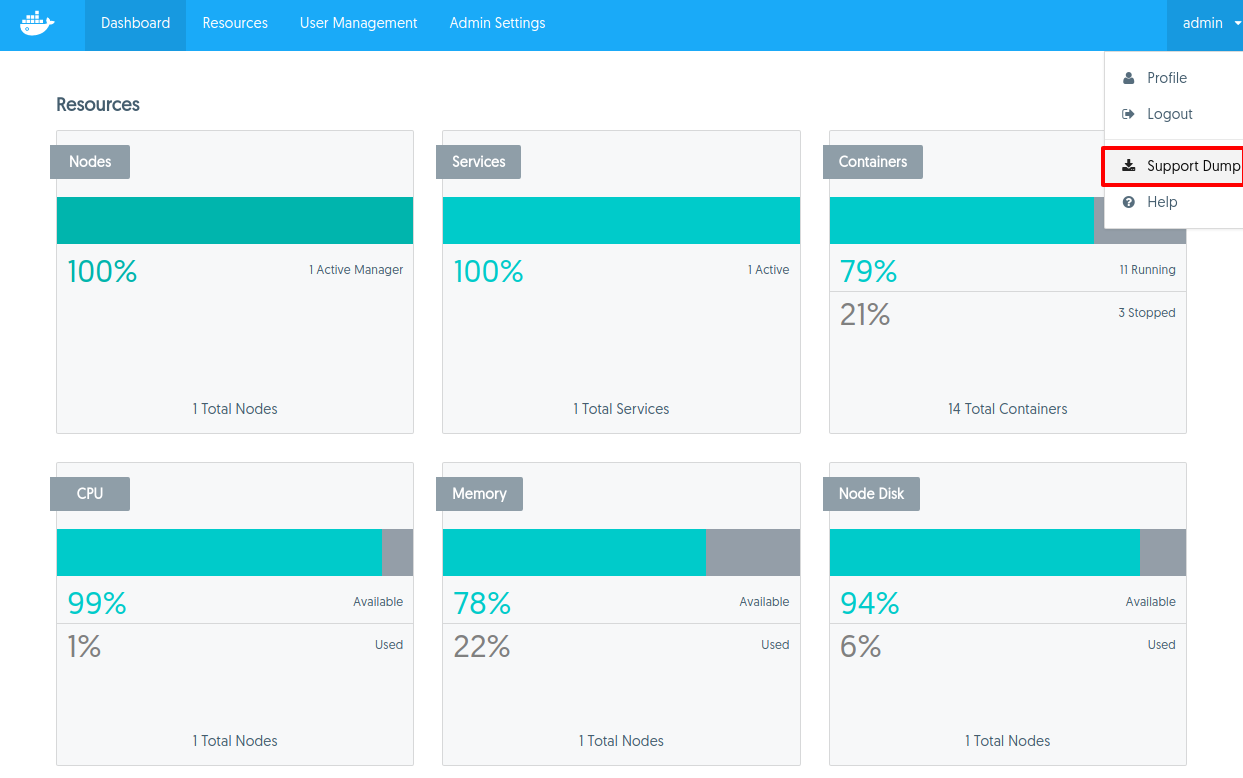Viewport: 1243px width, 778px height.
Task: Expand the admin dropdown caret
Action: [x=1237, y=24]
